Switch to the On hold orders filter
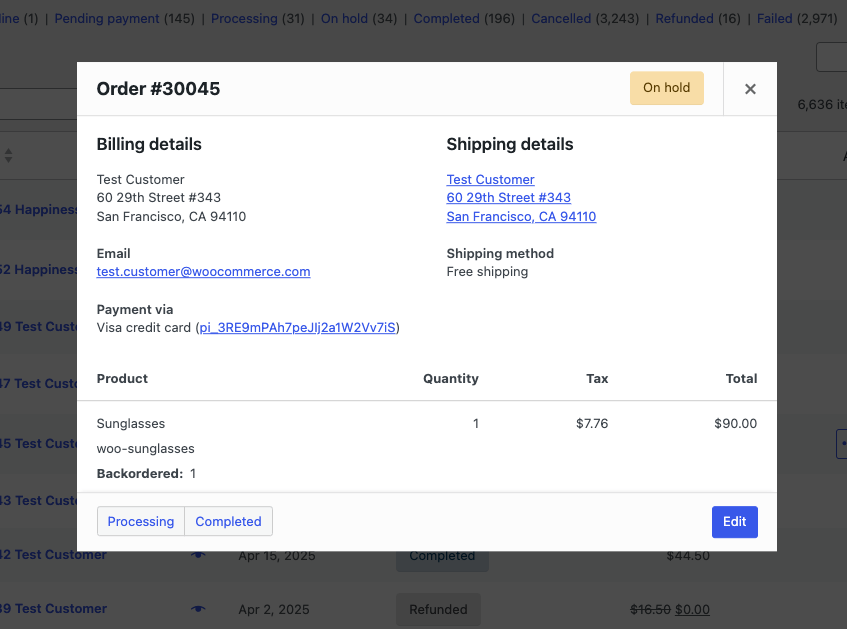 [x=344, y=18]
